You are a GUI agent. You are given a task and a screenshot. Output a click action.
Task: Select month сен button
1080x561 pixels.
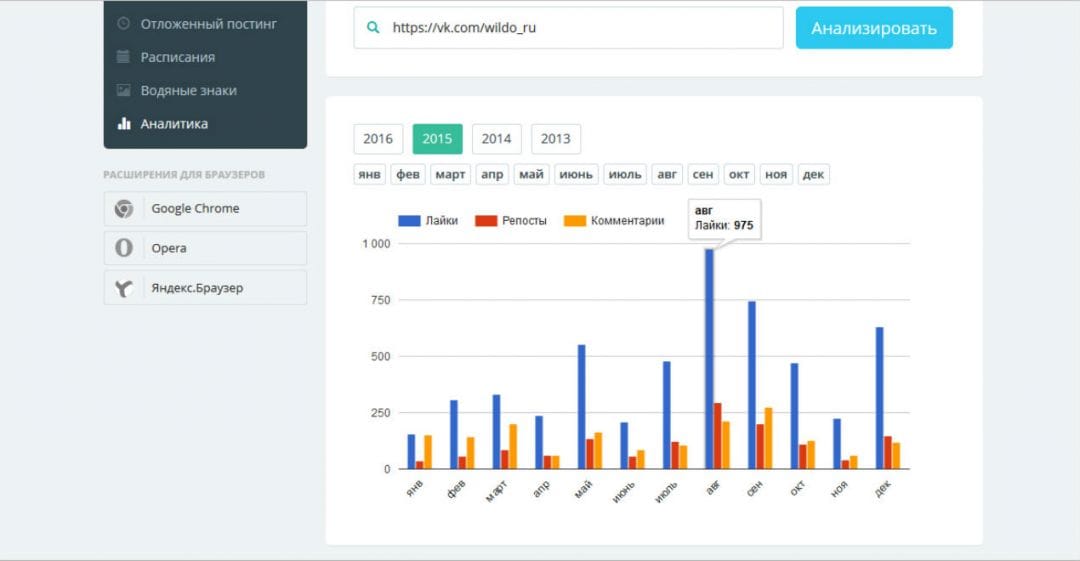tap(703, 174)
